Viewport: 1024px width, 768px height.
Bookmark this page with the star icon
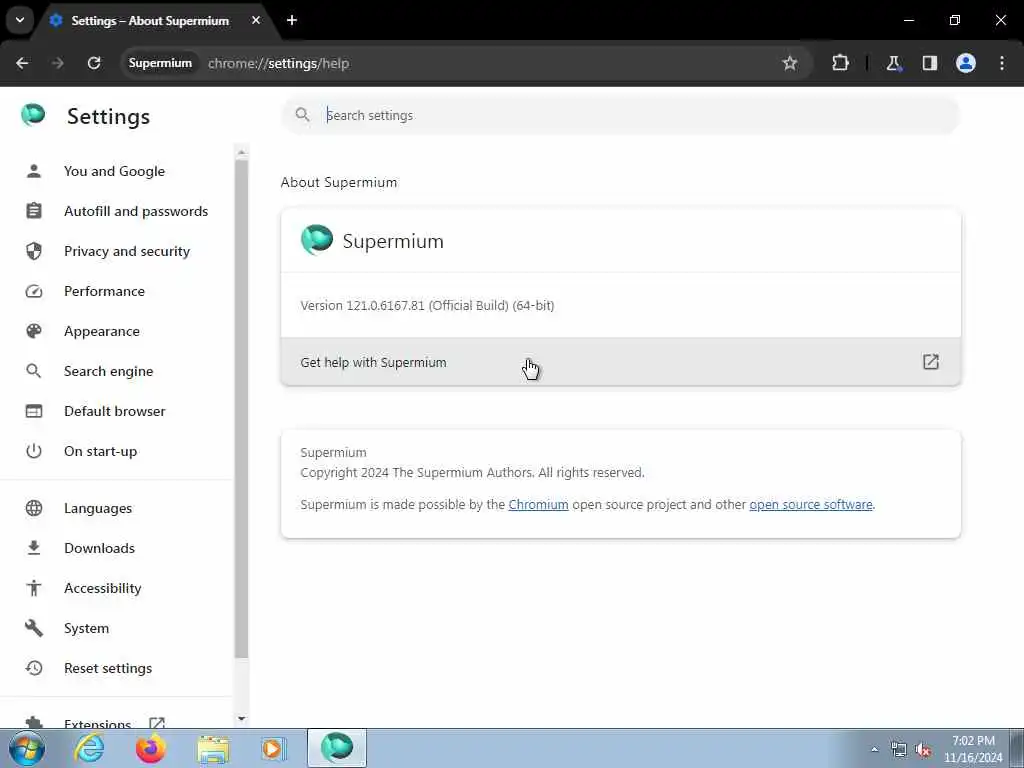pos(790,63)
